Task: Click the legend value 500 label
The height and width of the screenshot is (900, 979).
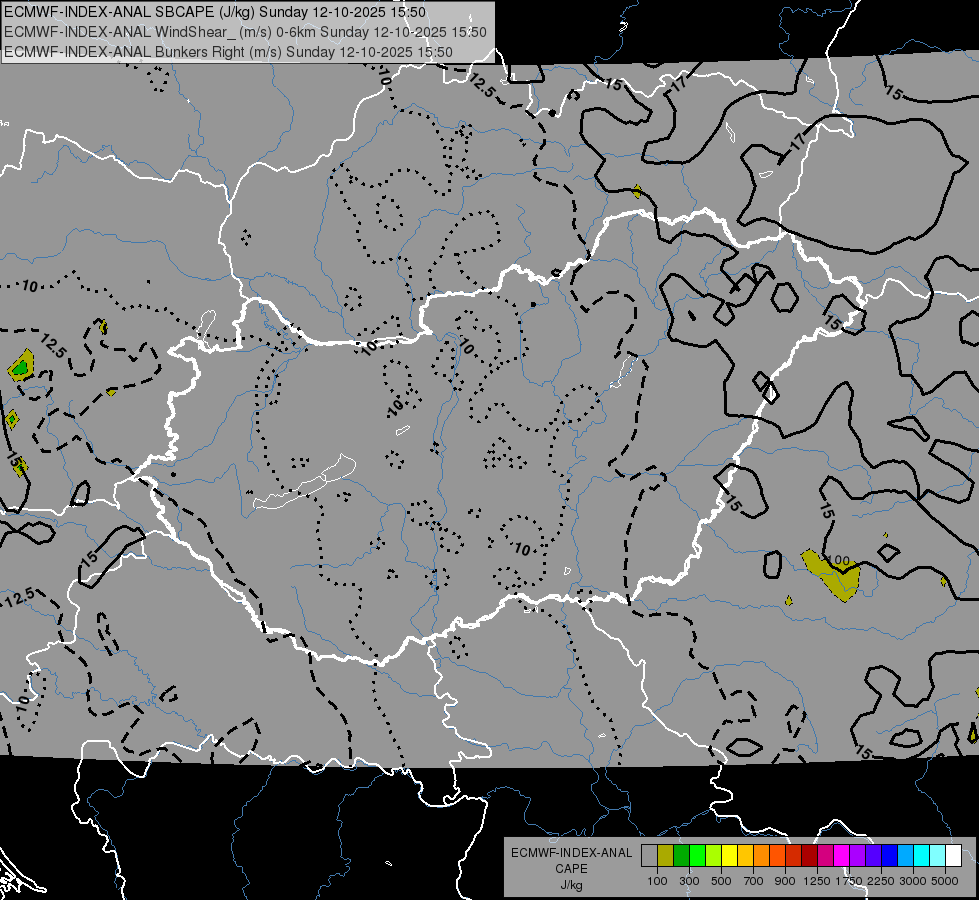Action: pyautogui.click(x=721, y=881)
